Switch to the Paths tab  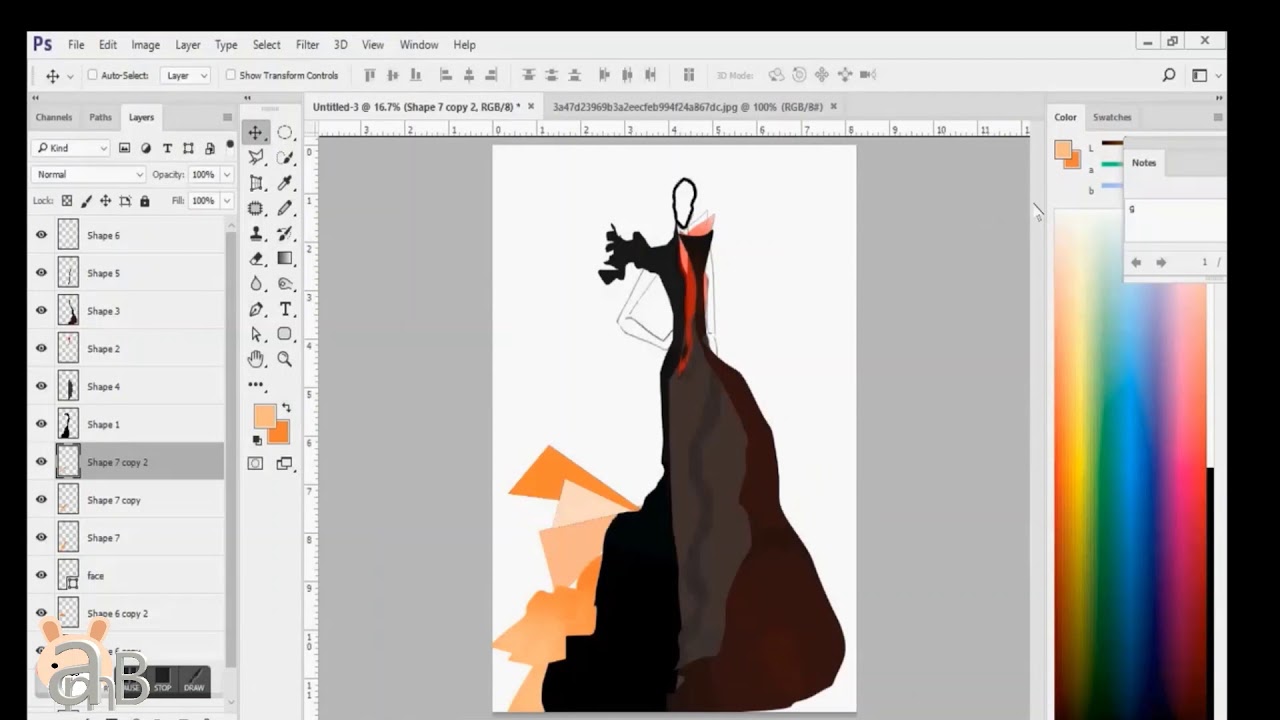tap(100, 117)
